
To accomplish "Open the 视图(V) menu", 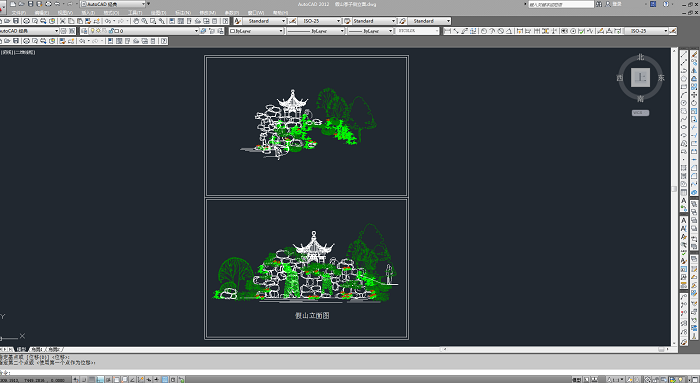I will point(65,13).
